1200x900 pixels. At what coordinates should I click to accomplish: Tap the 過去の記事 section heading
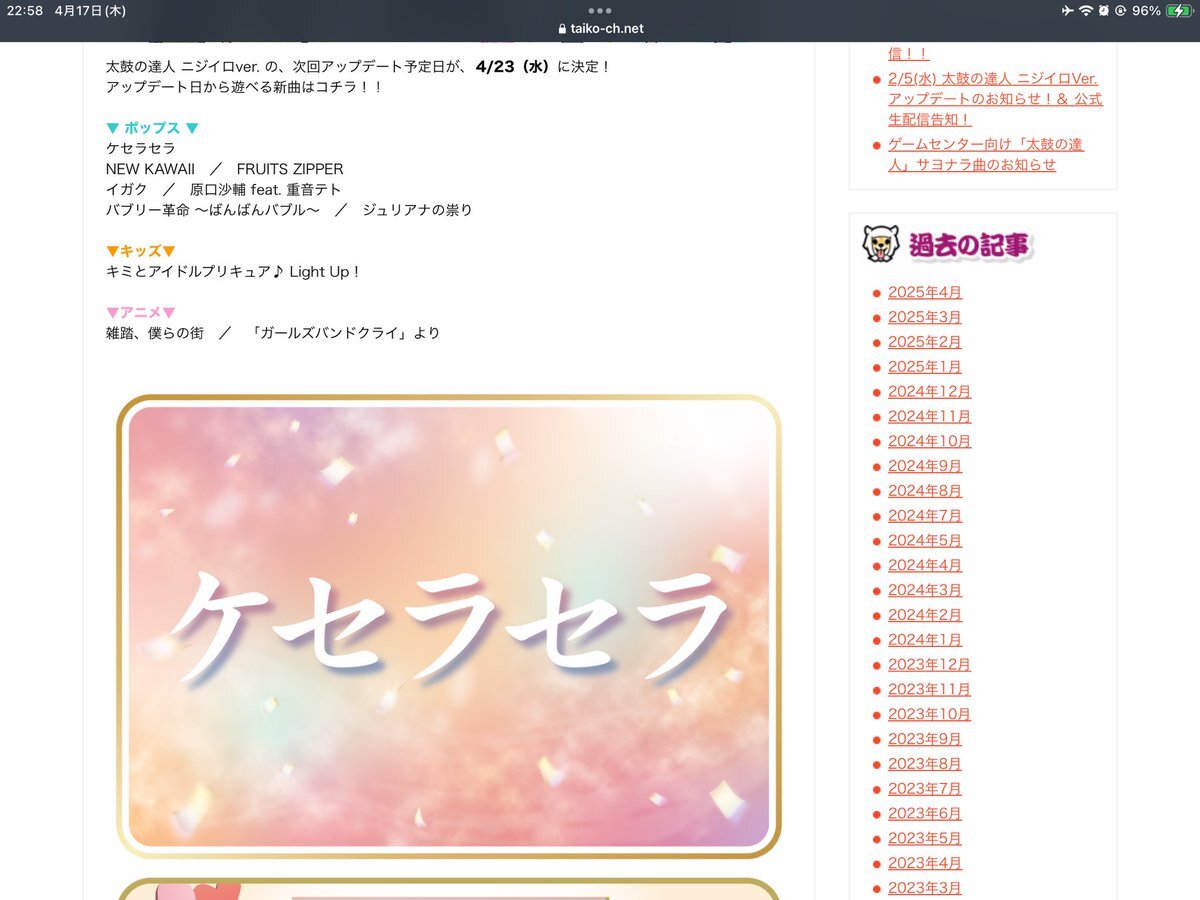[969, 244]
